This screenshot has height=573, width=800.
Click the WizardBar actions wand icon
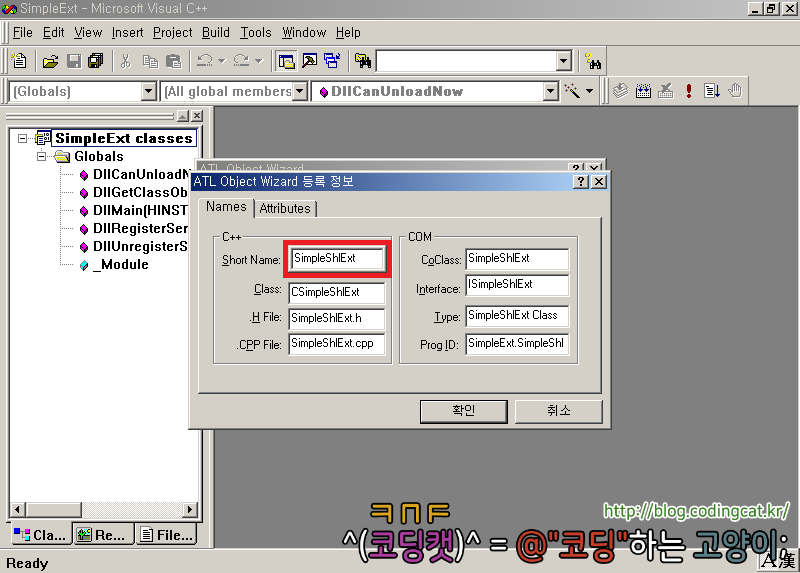click(x=572, y=91)
